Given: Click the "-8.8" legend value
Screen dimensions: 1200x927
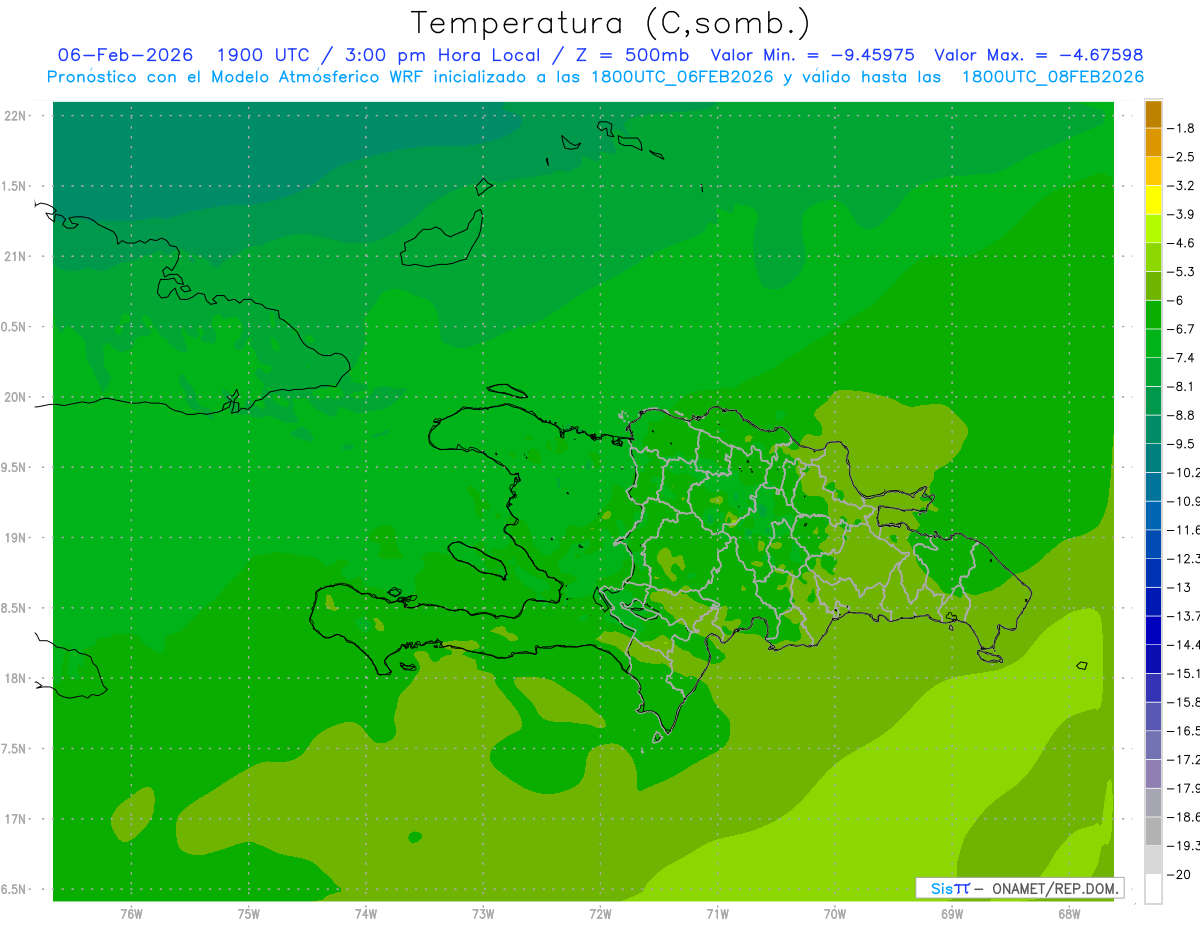Looking at the screenshot, I should 1183,415.
